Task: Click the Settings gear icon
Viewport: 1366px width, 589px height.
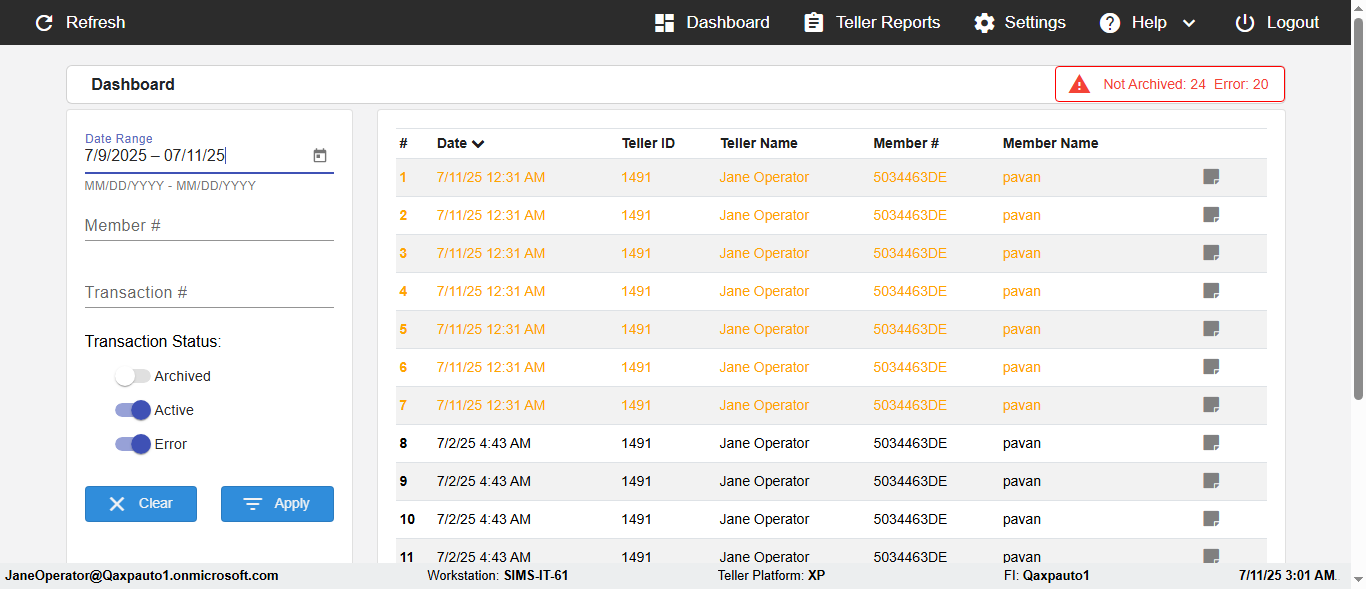Action: pyautogui.click(x=985, y=22)
